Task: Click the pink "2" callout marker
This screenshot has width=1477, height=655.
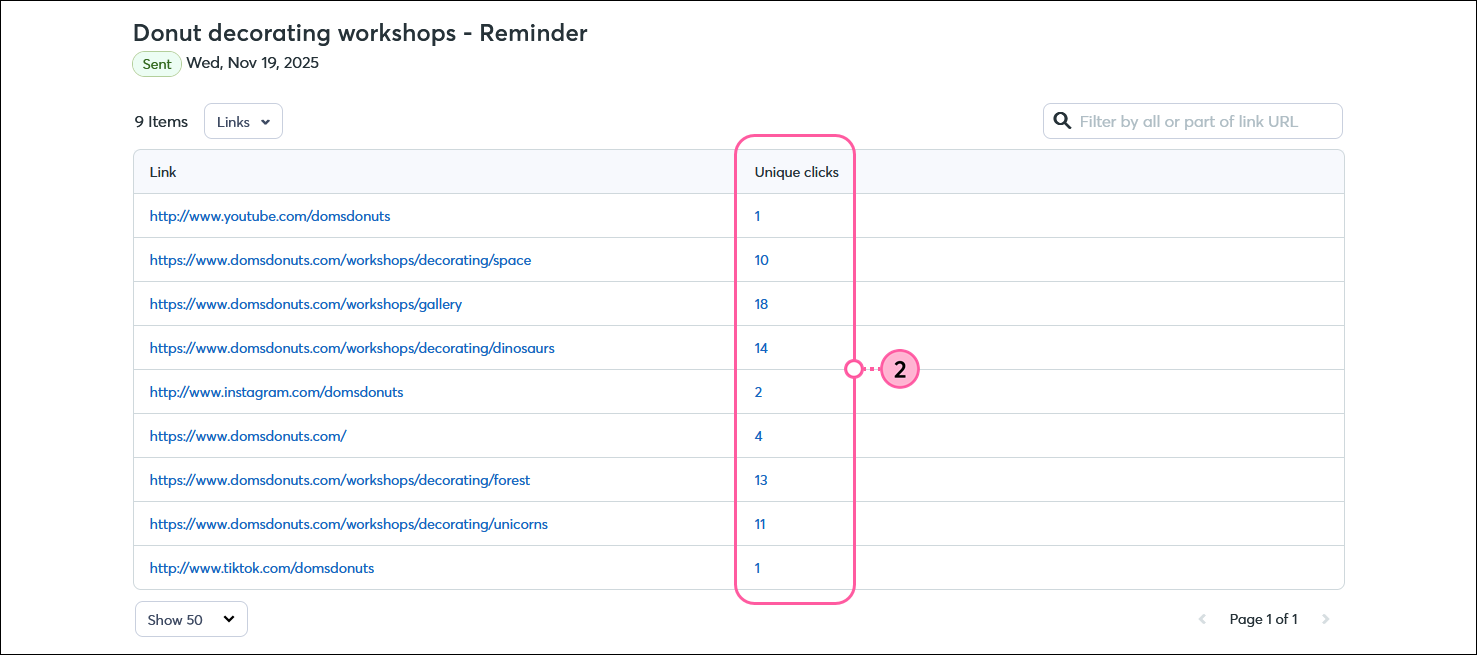Action: [x=899, y=369]
